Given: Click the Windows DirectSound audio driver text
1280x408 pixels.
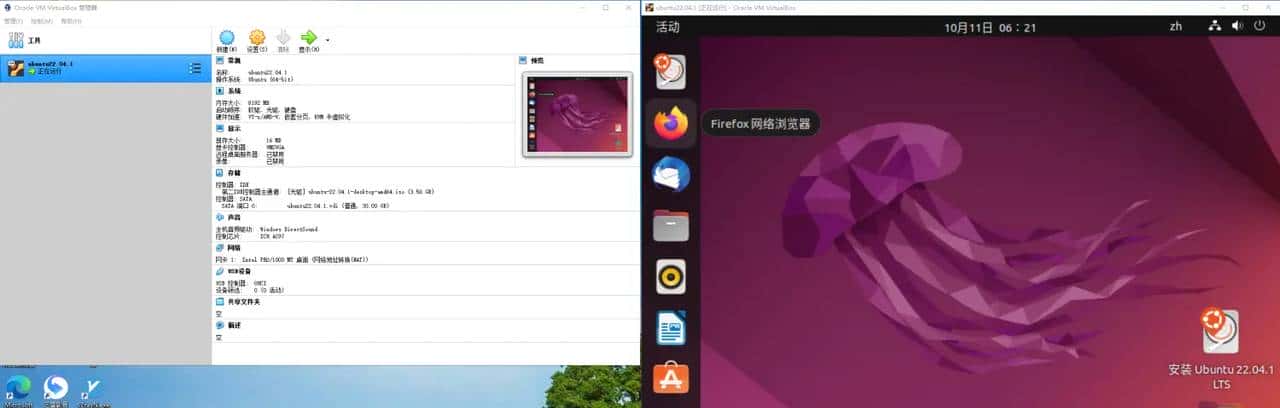Looking at the screenshot, I should pos(291,229).
